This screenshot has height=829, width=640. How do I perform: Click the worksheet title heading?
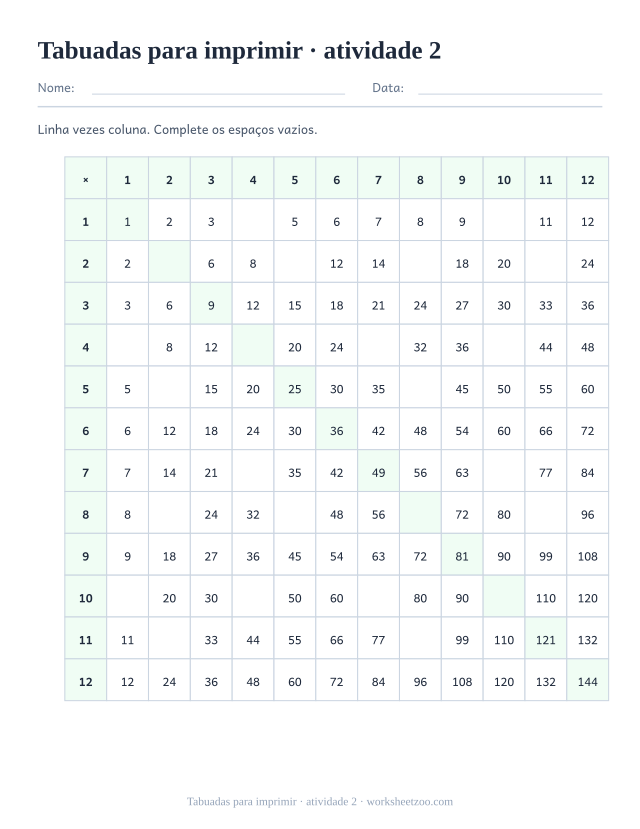239,51
